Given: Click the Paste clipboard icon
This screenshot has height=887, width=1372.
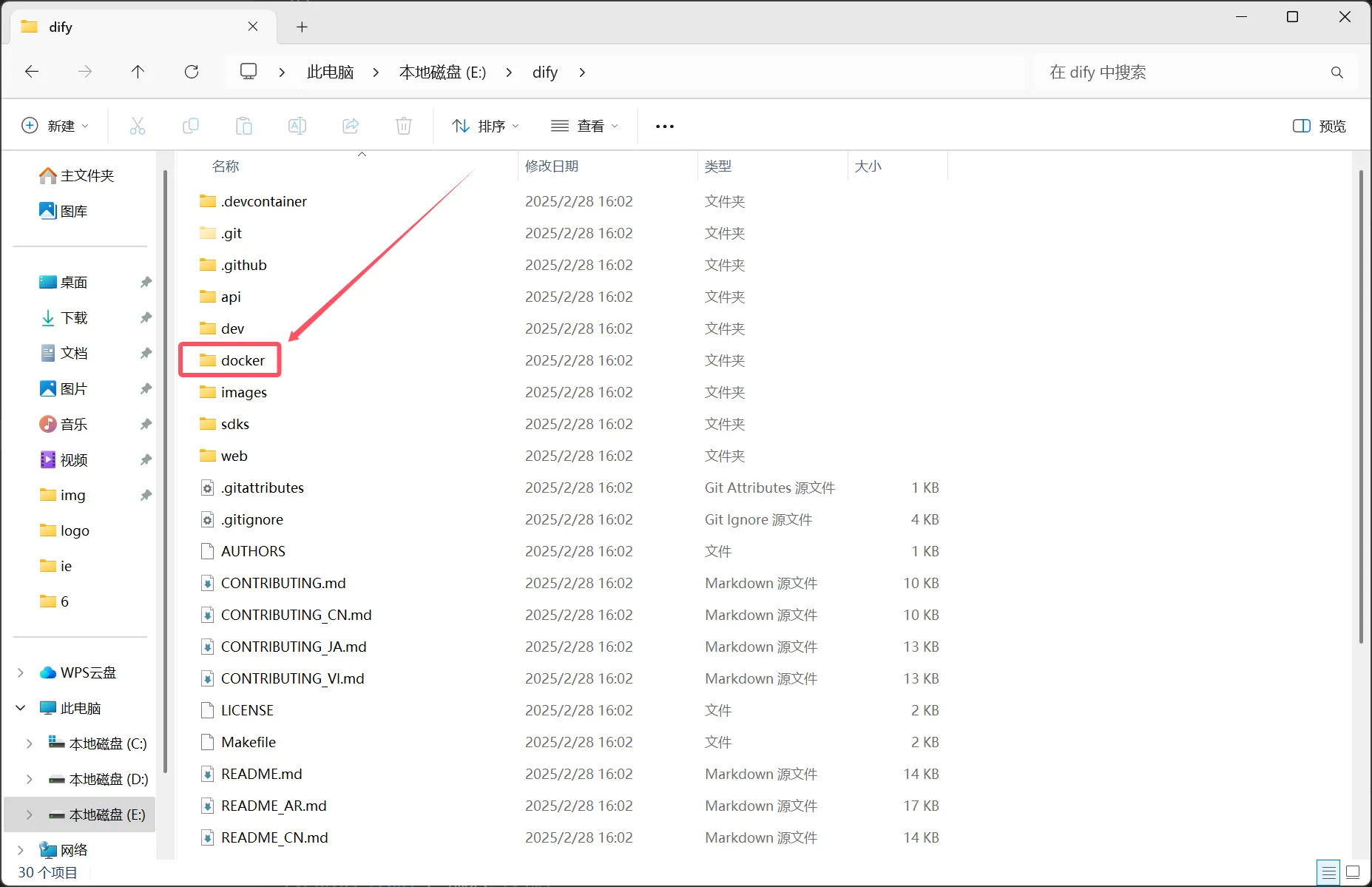Looking at the screenshot, I should (244, 126).
